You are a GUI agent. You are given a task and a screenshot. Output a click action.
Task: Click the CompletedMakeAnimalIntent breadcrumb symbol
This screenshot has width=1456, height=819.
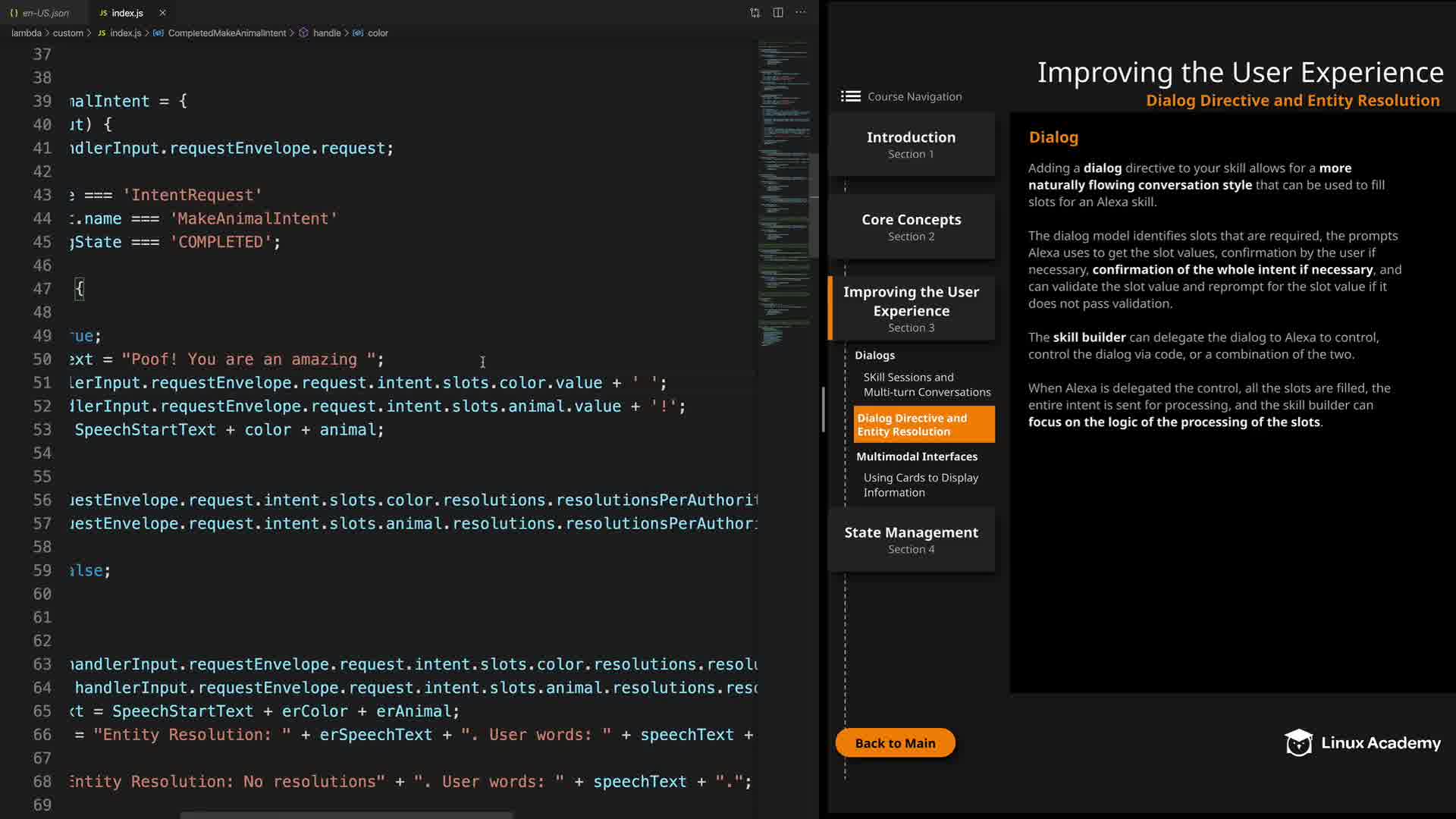pos(158,33)
